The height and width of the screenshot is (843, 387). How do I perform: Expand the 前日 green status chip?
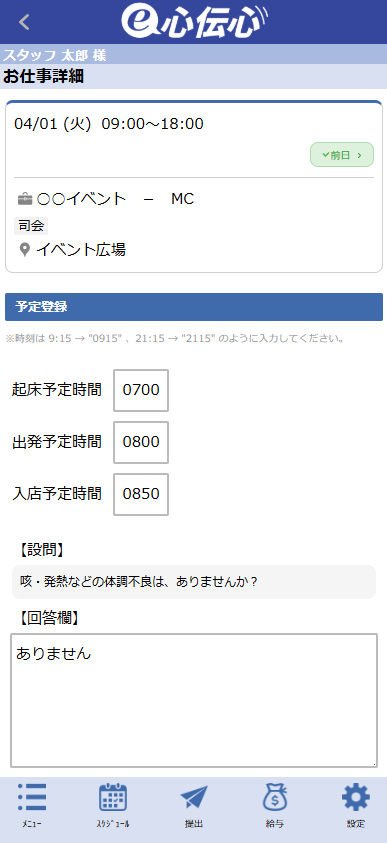point(342,155)
